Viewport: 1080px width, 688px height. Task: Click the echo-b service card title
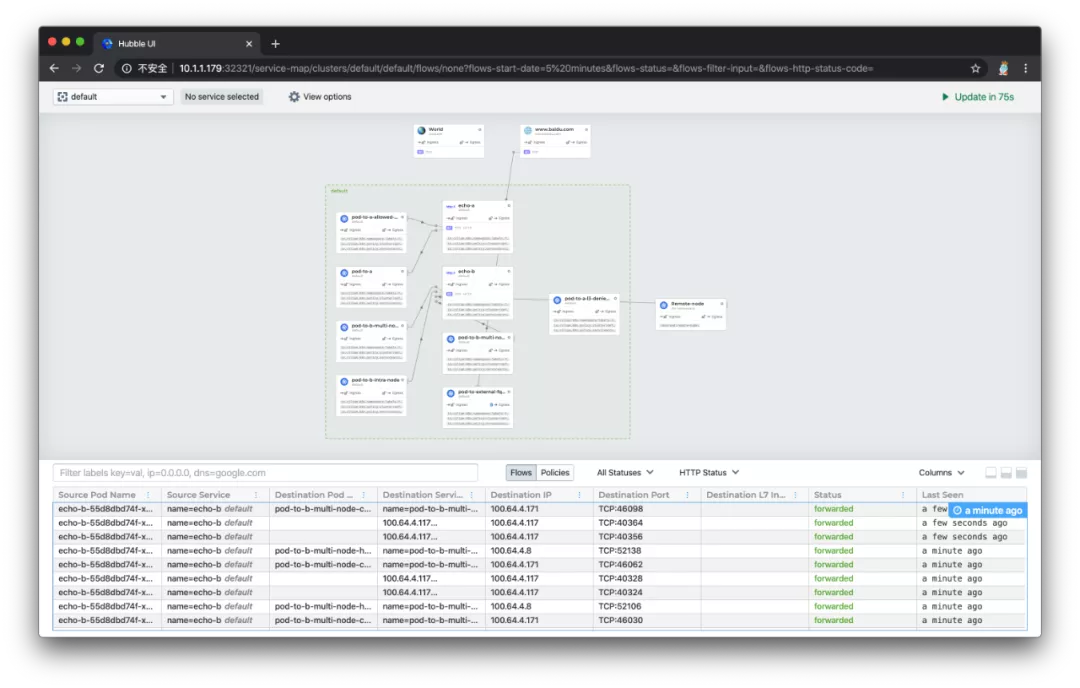click(x=466, y=271)
